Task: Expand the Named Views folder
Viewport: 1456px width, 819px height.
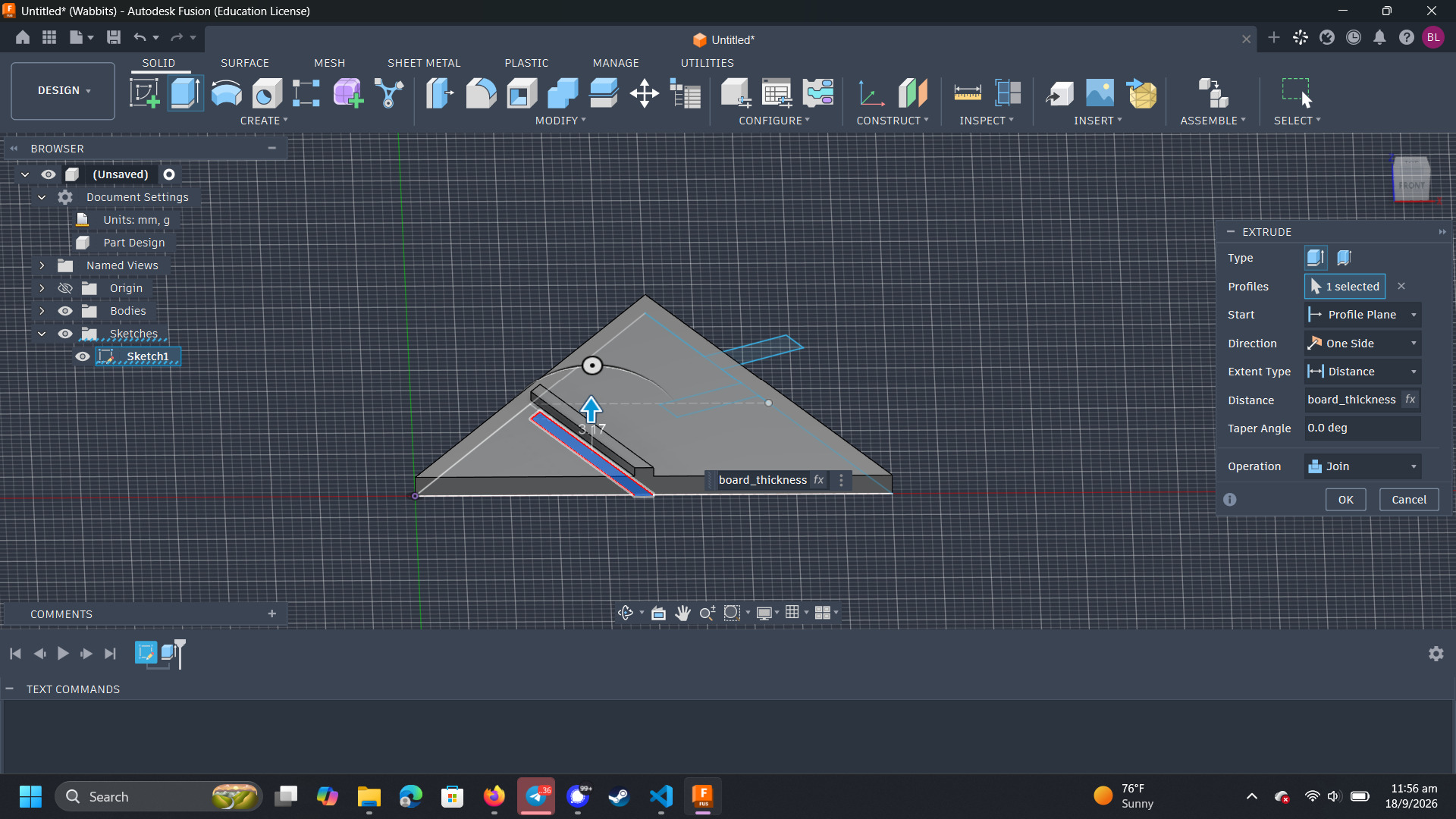Action: tap(42, 265)
